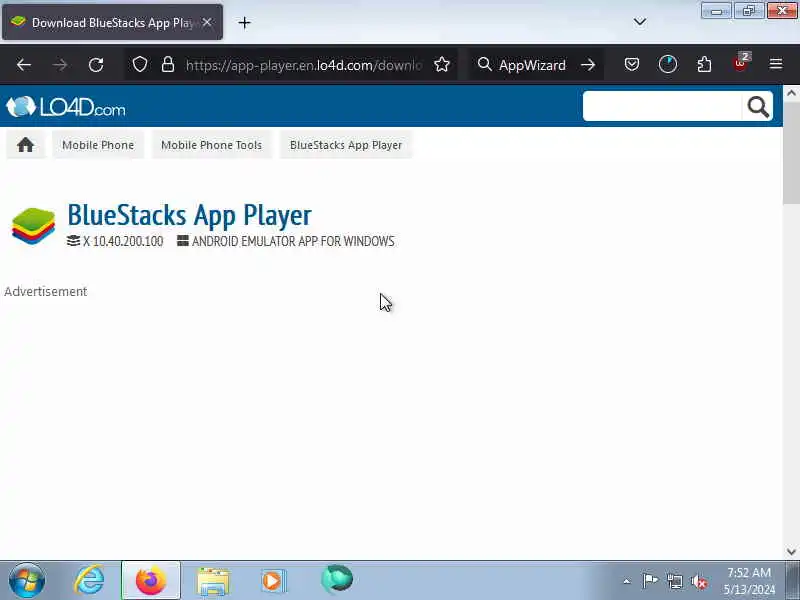Select the Download BlueStacks App Player tab
This screenshot has width=800, height=600.
pyautogui.click(x=112, y=22)
